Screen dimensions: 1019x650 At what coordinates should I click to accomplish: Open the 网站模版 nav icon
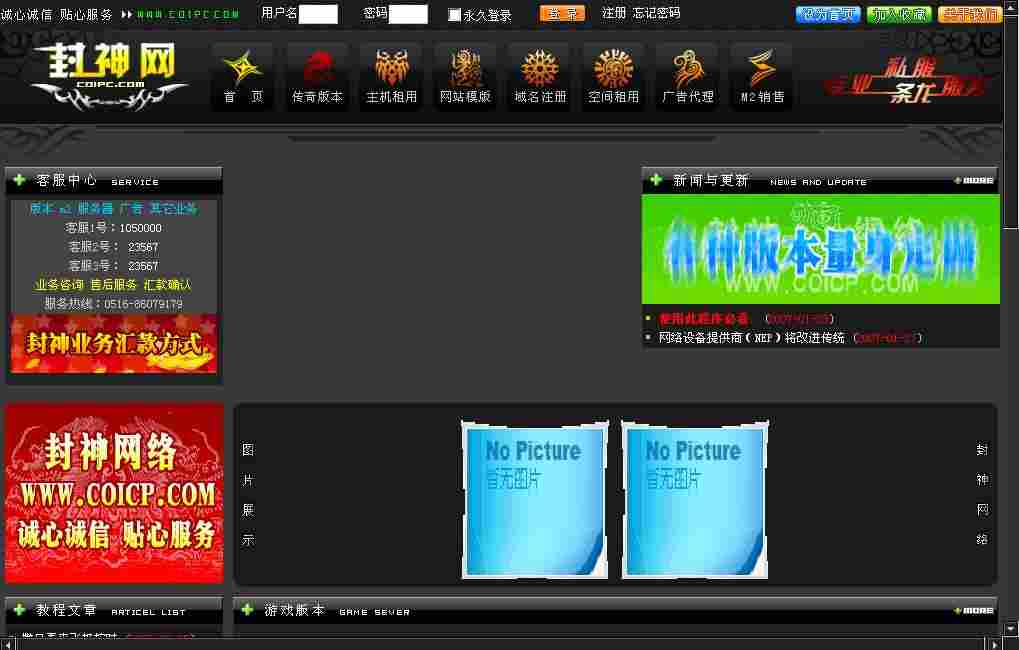(x=465, y=68)
